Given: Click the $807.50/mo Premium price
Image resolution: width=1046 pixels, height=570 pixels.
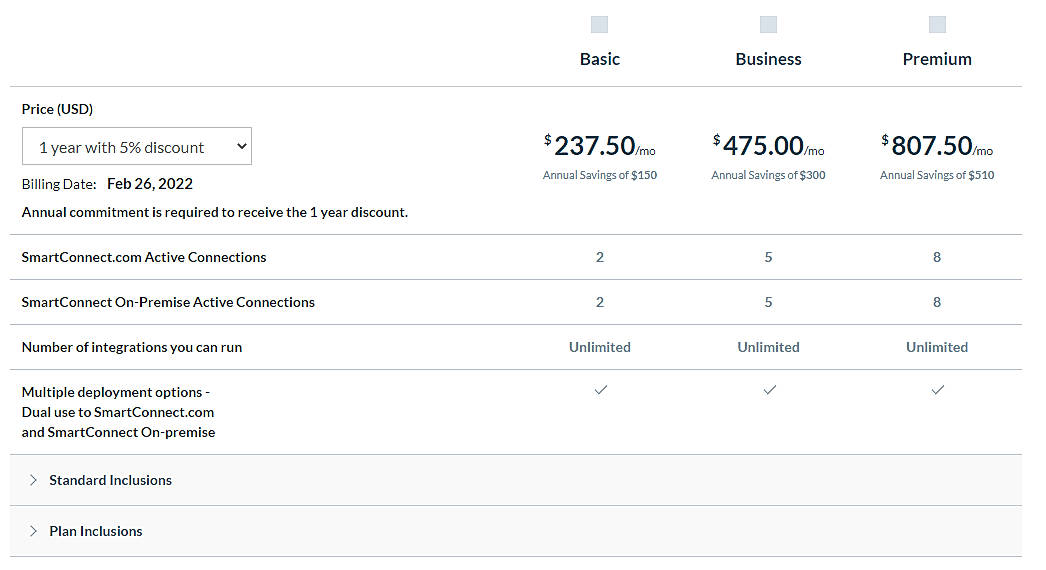Looking at the screenshot, I should tap(937, 146).
